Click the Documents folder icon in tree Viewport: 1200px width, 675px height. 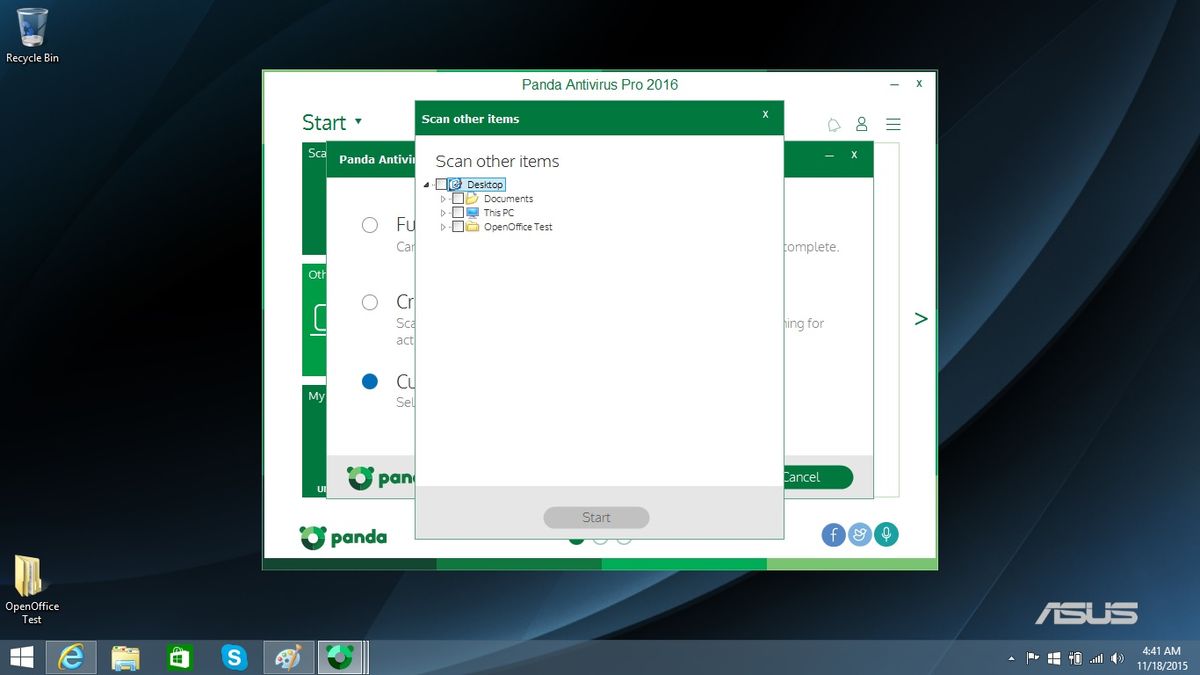coord(472,199)
